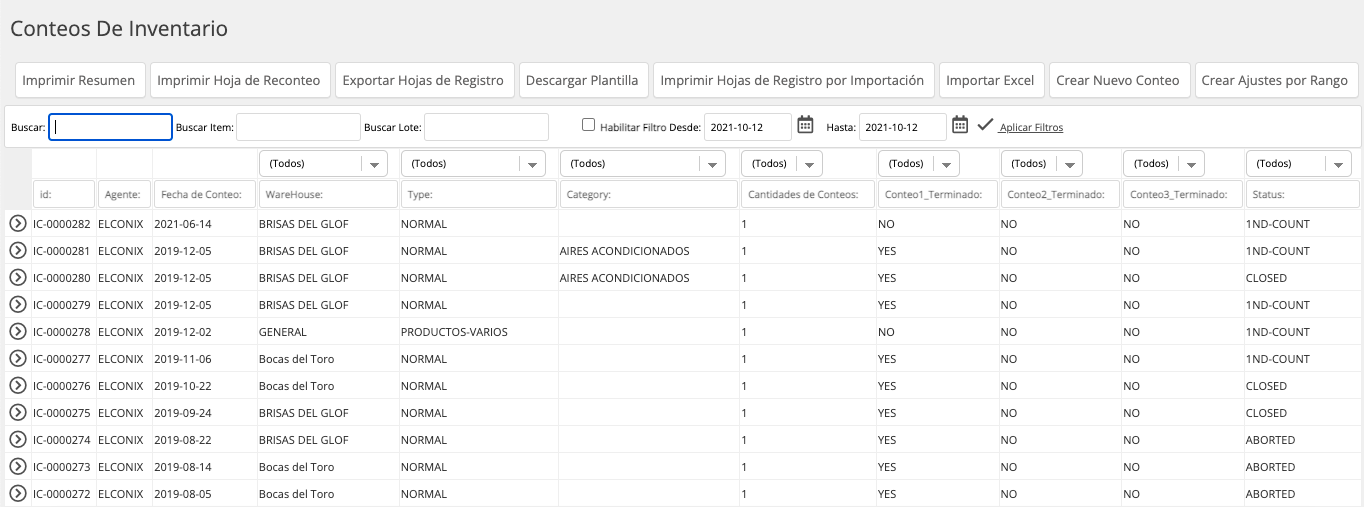Click the Fecha de Conteo filter field

pyautogui.click(x=204, y=194)
